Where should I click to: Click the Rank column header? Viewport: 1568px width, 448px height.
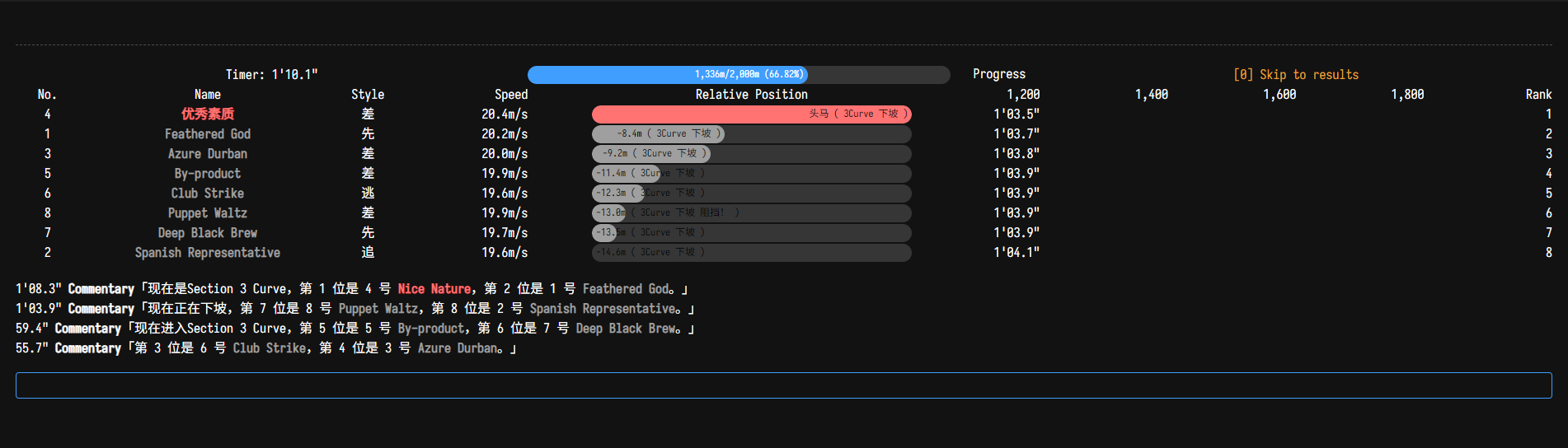pyautogui.click(x=1538, y=95)
